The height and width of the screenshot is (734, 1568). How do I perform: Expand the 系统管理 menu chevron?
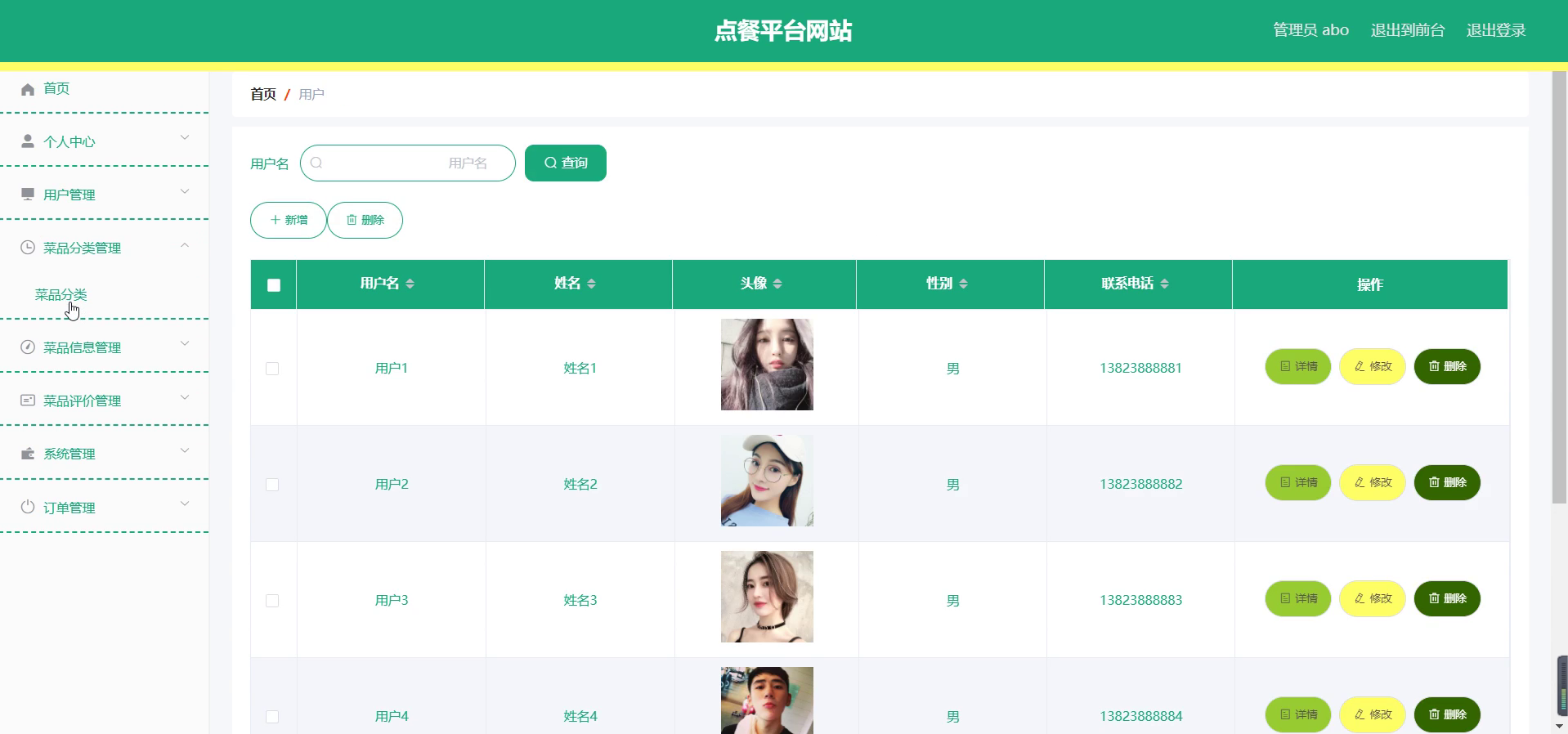click(x=185, y=450)
